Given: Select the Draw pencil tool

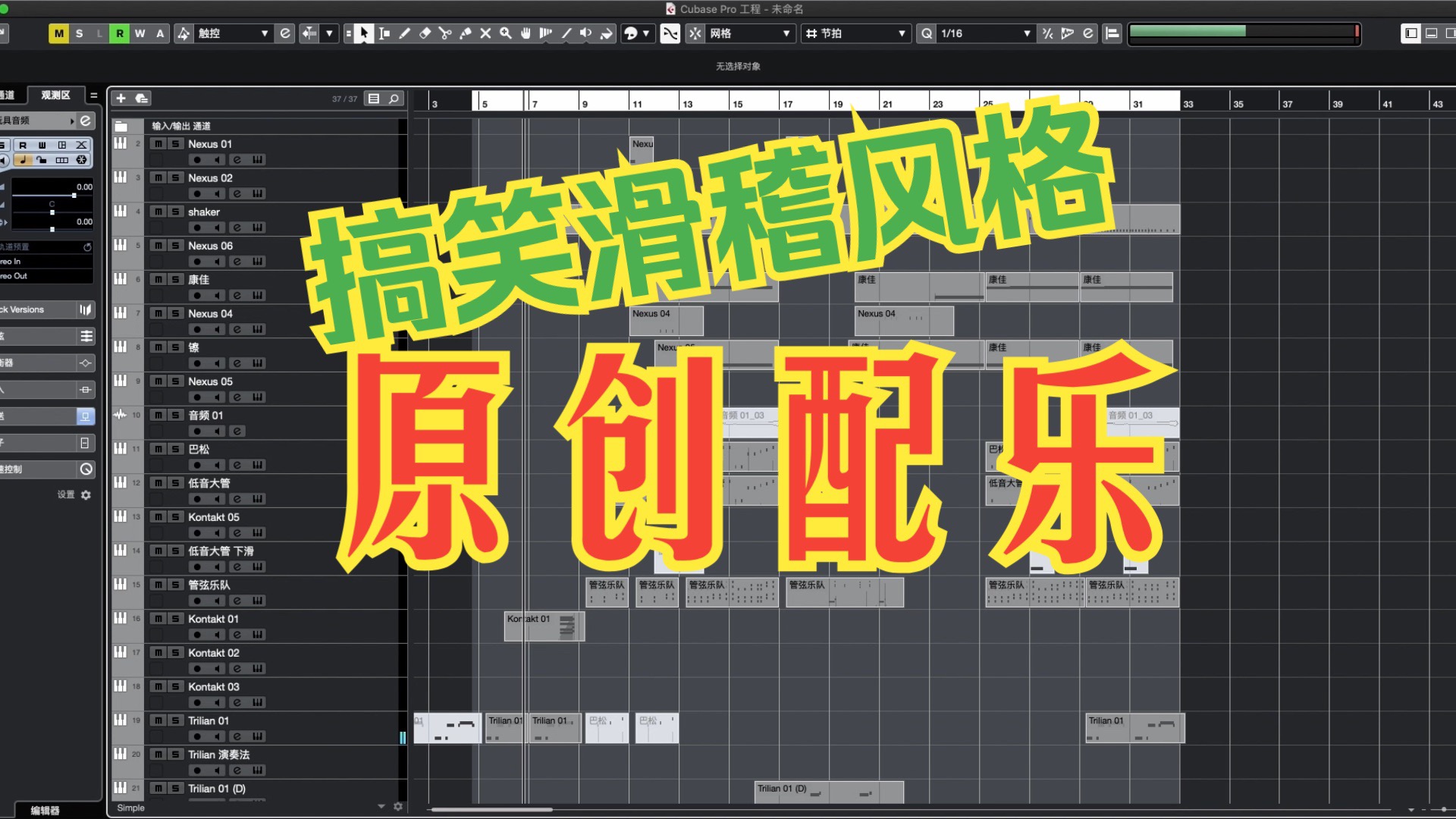Looking at the screenshot, I should coord(404,33).
